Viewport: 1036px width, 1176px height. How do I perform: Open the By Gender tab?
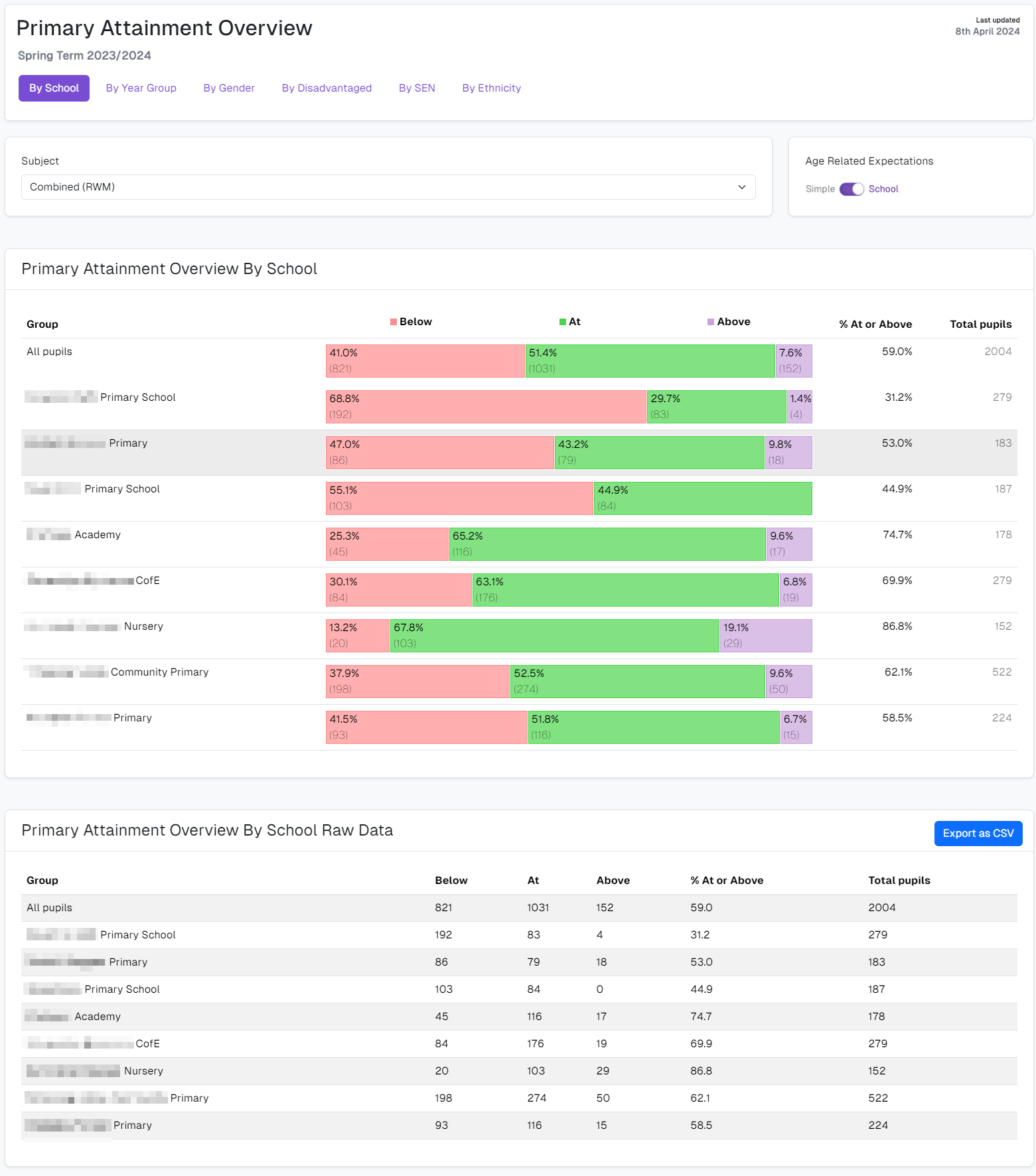[229, 88]
